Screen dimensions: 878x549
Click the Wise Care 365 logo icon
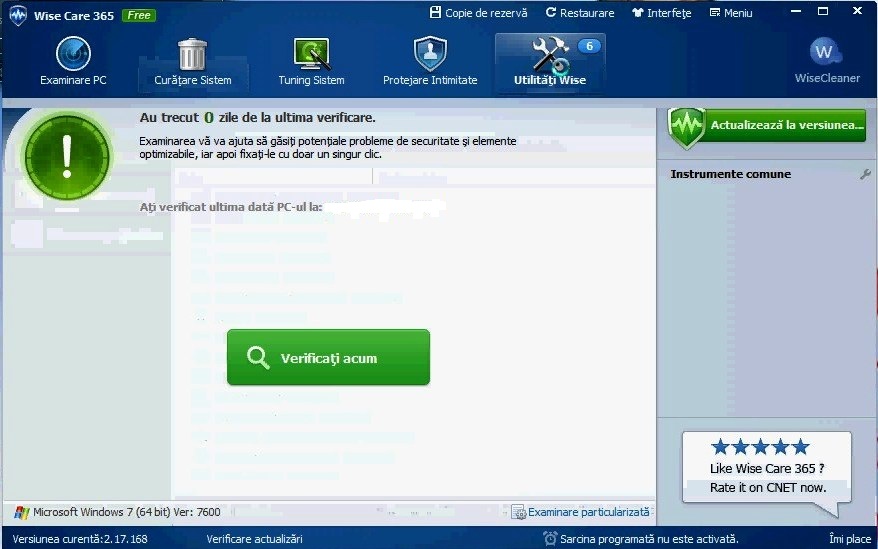[x=18, y=15]
